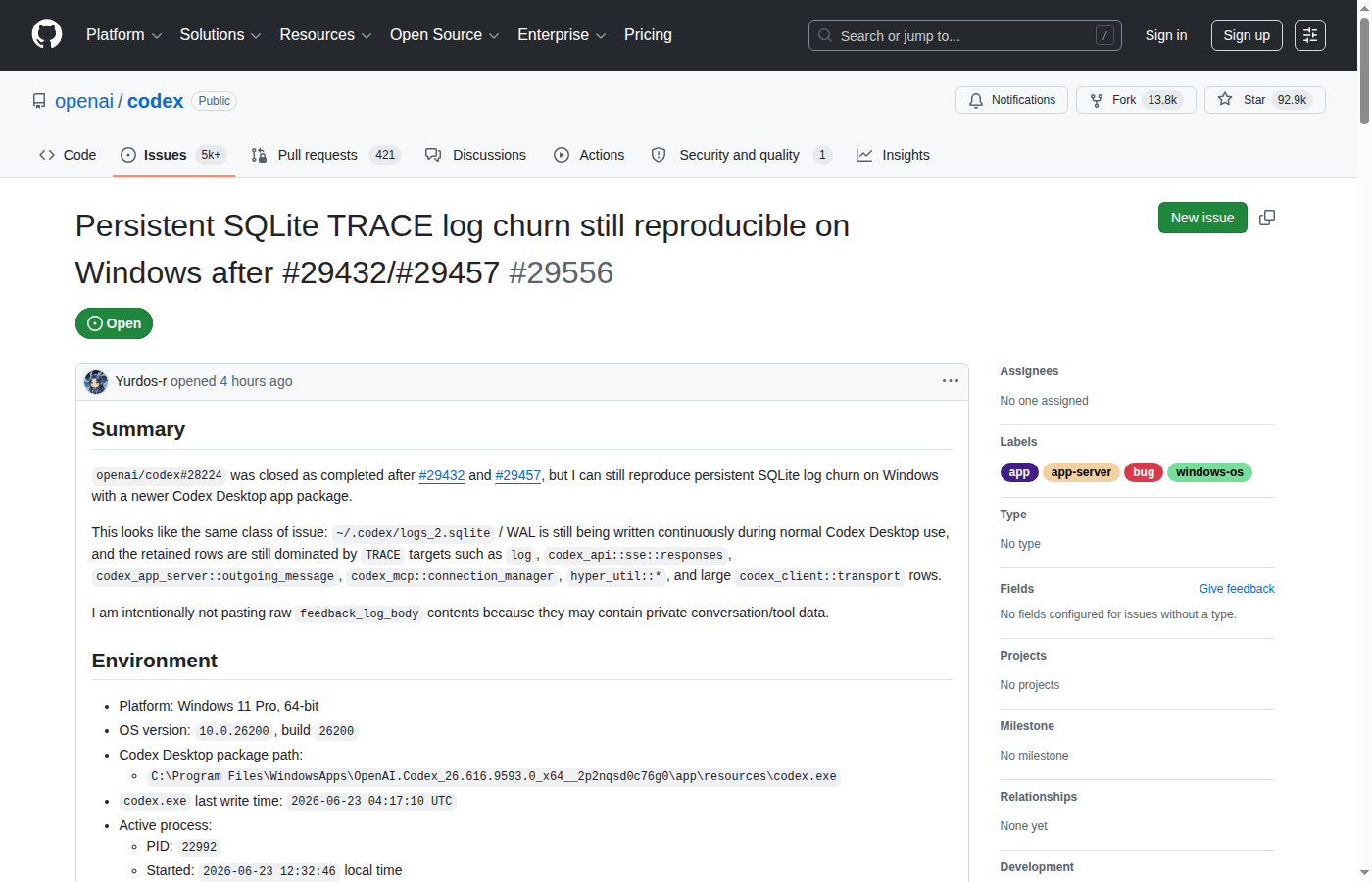Click the Fork count 13.8k
The width and height of the screenshot is (1372, 882).
click(1162, 100)
